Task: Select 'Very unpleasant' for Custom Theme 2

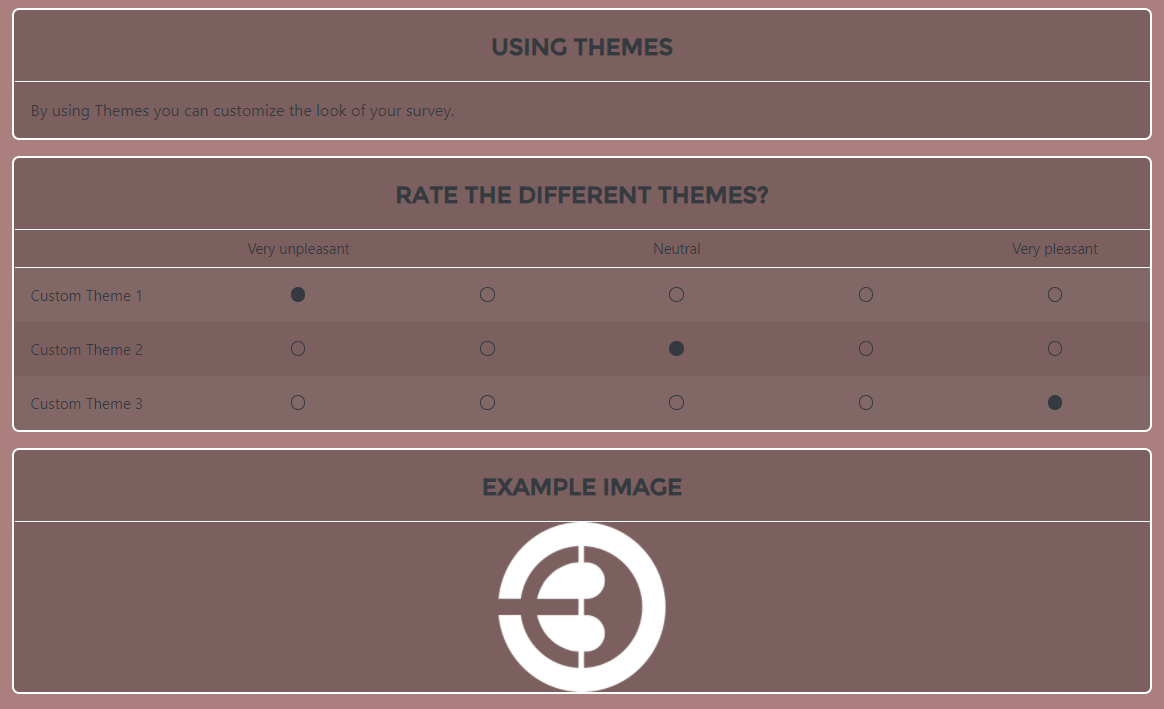Action: (x=297, y=348)
